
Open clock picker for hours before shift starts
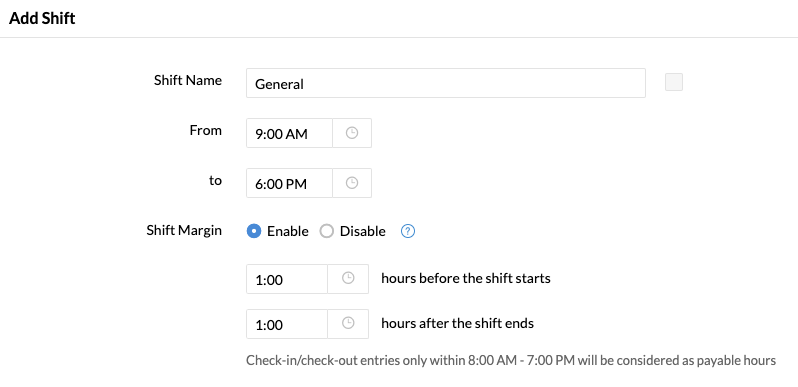(x=348, y=279)
